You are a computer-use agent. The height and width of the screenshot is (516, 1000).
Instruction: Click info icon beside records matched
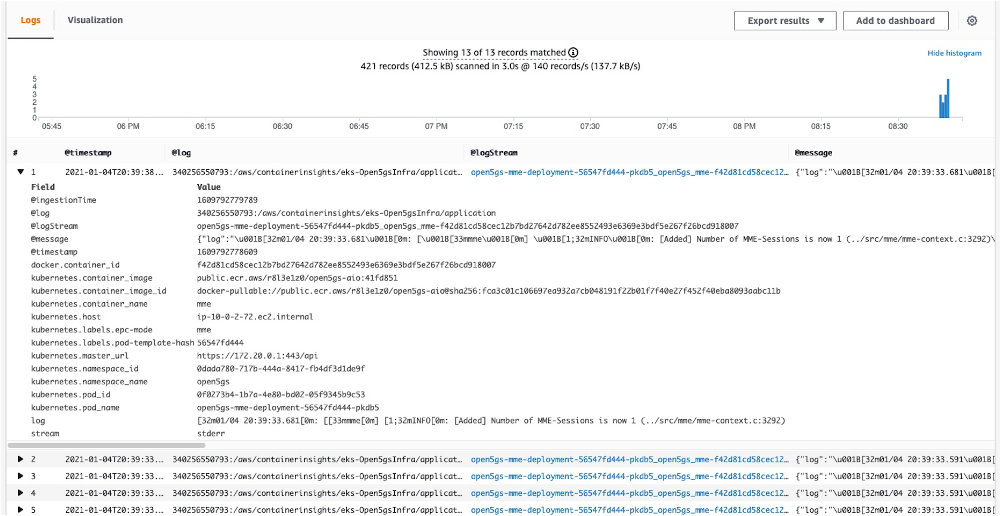coord(574,52)
